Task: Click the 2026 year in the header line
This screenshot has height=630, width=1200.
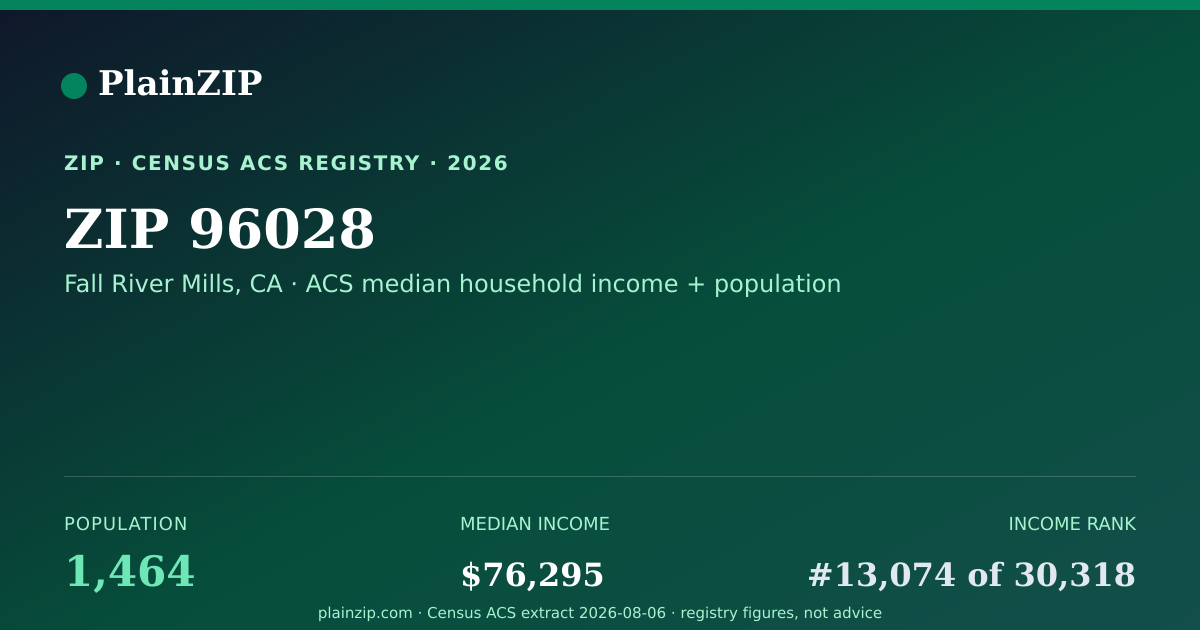Action: (478, 163)
